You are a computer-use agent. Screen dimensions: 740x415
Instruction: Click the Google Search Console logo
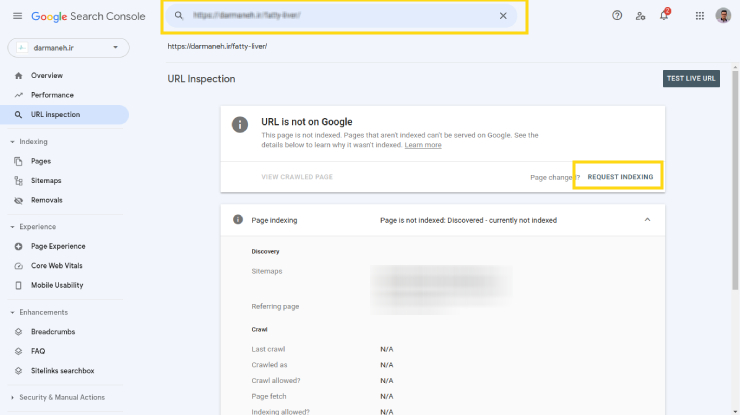point(88,17)
